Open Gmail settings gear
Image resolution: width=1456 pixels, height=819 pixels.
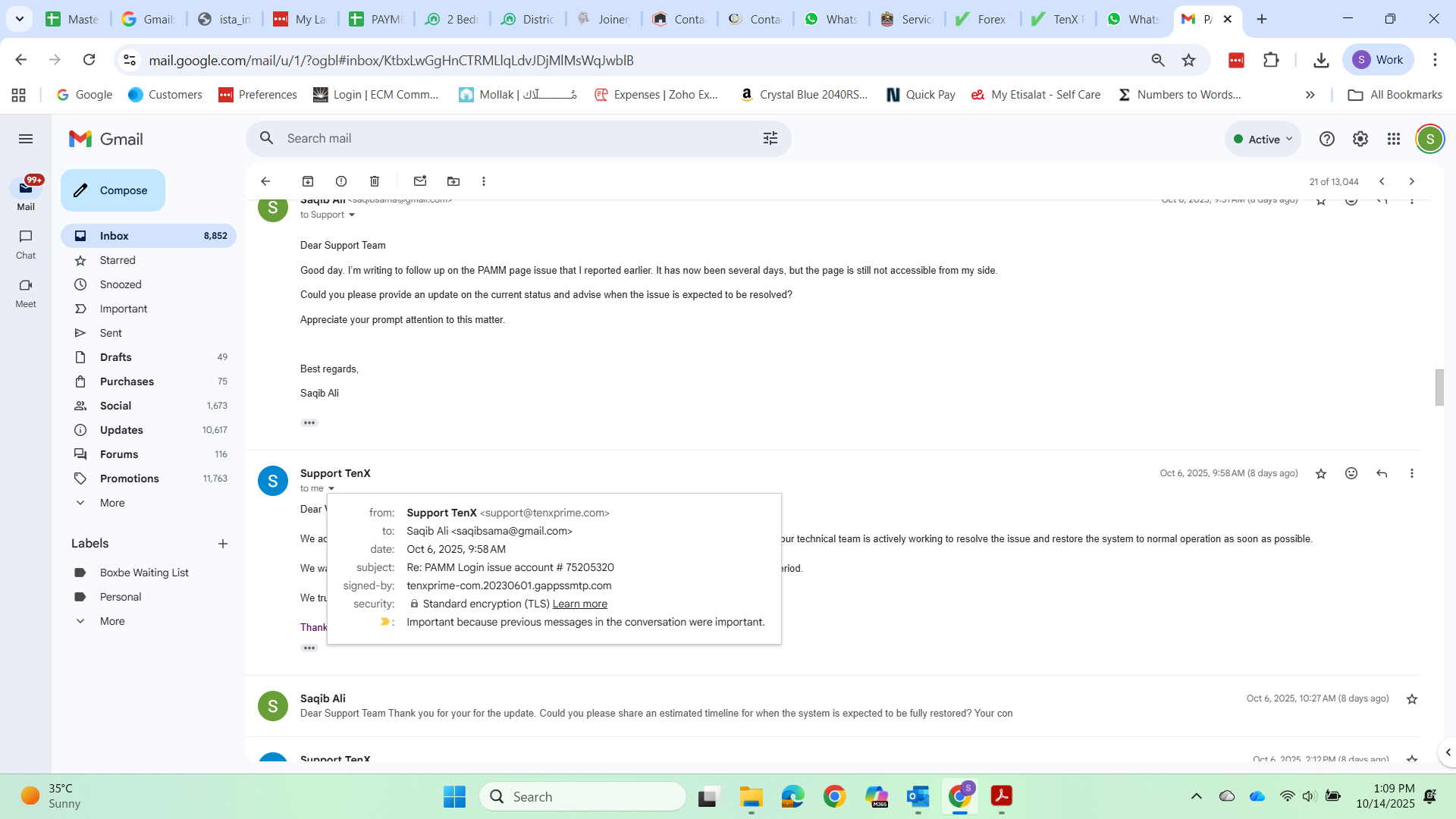tap(1360, 139)
